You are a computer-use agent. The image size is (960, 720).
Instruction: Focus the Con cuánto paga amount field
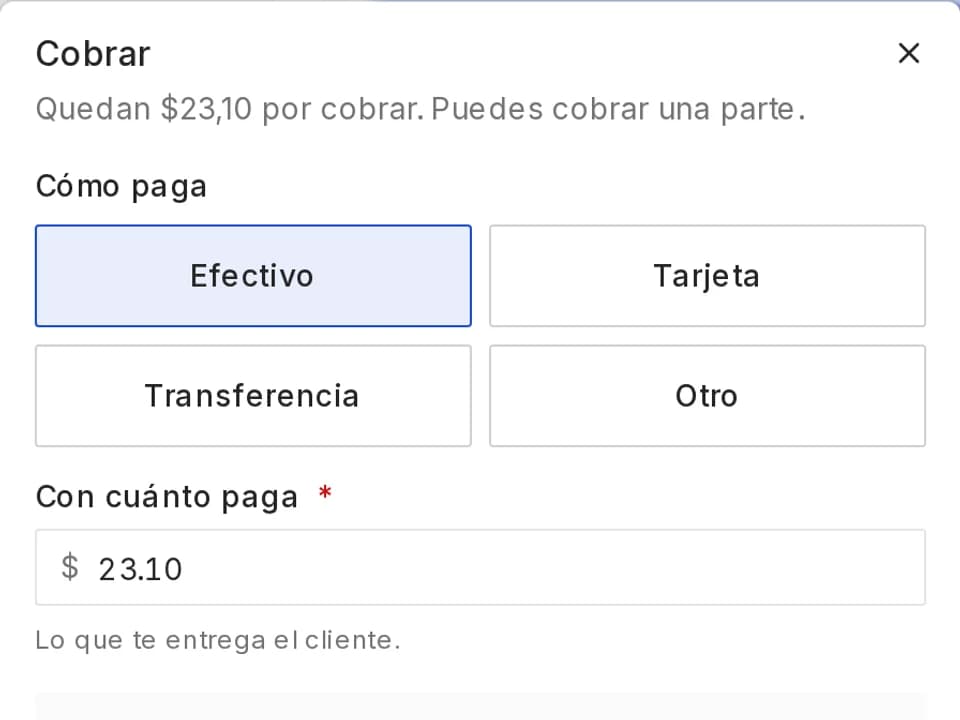(x=480, y=568)
